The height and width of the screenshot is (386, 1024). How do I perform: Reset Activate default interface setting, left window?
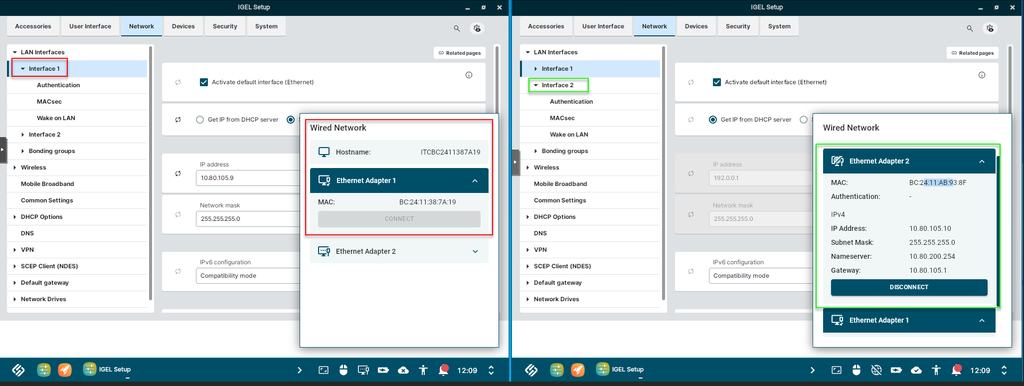pyautogui.click(x=178, y=82)
